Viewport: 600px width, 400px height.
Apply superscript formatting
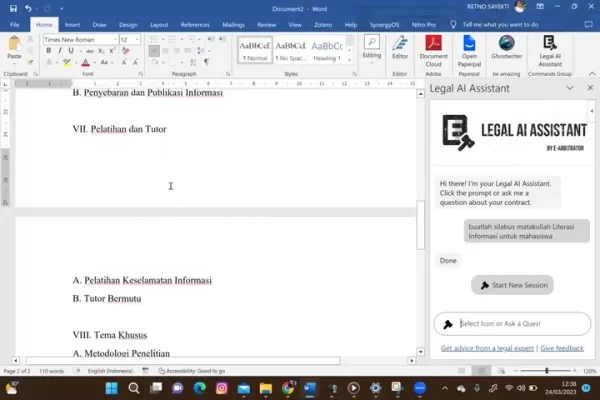[x=112, y=51]
